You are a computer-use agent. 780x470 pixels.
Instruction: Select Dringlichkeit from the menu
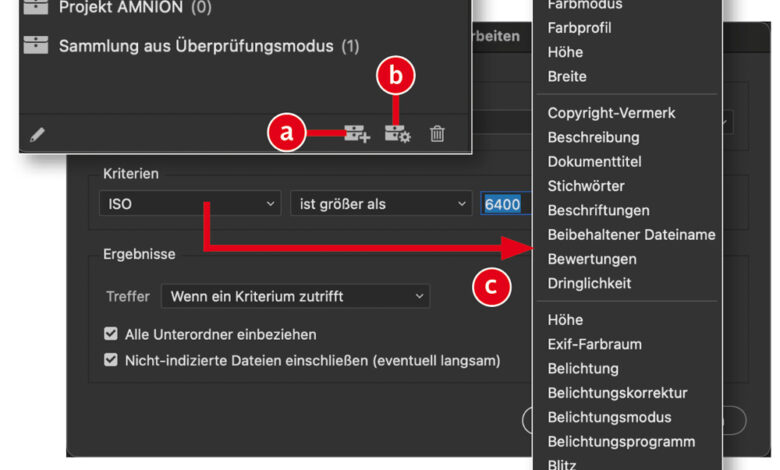pos(589,283)
